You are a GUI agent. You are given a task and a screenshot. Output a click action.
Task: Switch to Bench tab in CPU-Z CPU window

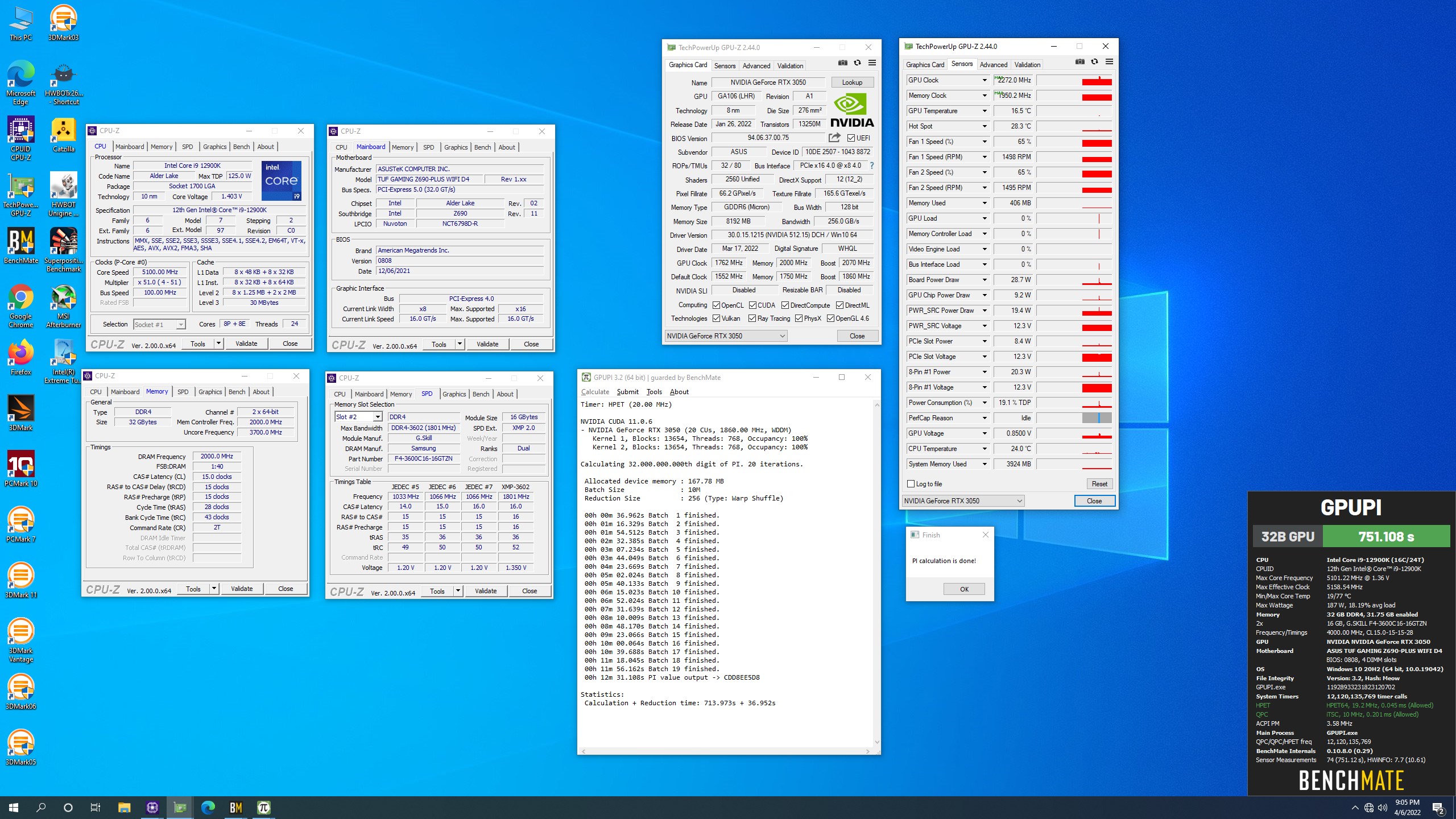(x=242, y=147)
